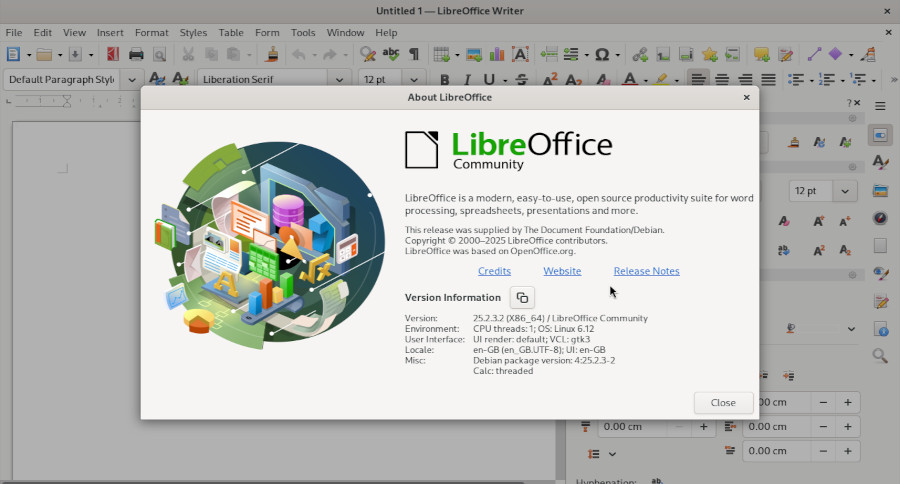Click Insert Comment icon
The height and width of the screenshot is (484, 900).
[x=762, y=55]
